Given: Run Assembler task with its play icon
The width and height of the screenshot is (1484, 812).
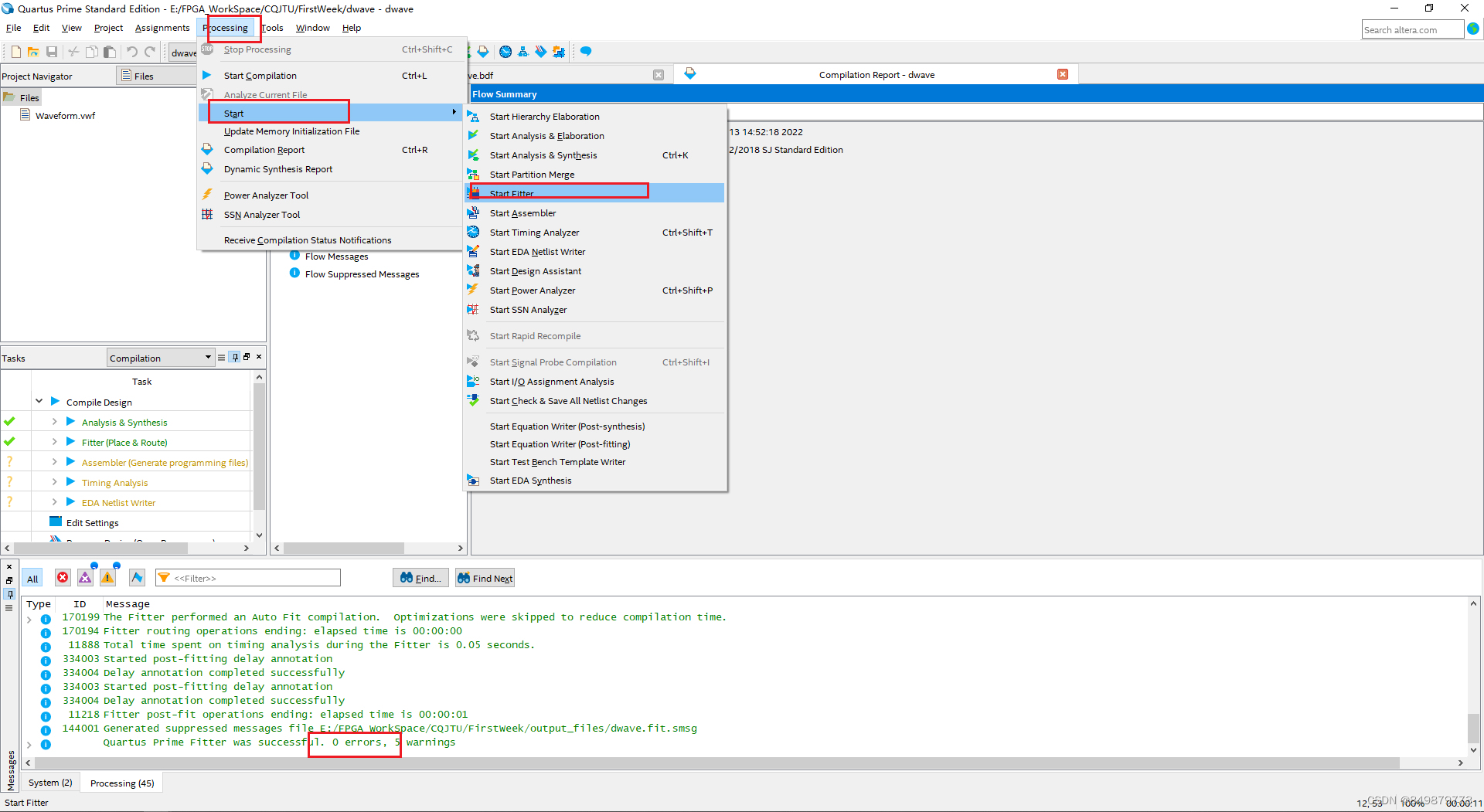Looking at the screenshot, I should point(70,462).
